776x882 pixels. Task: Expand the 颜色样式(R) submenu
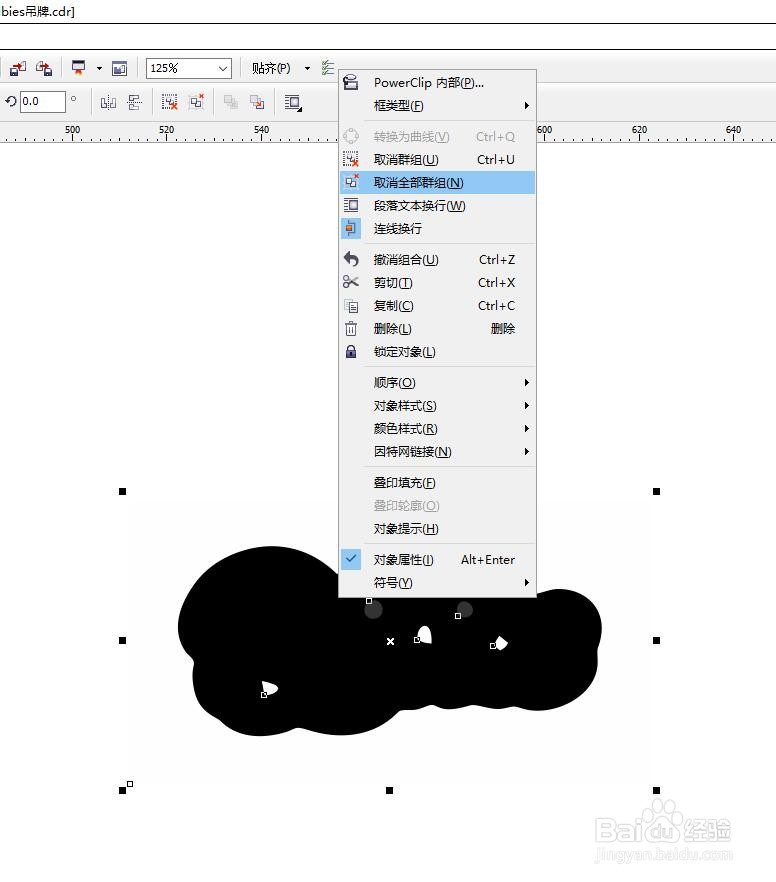point(437,429)
